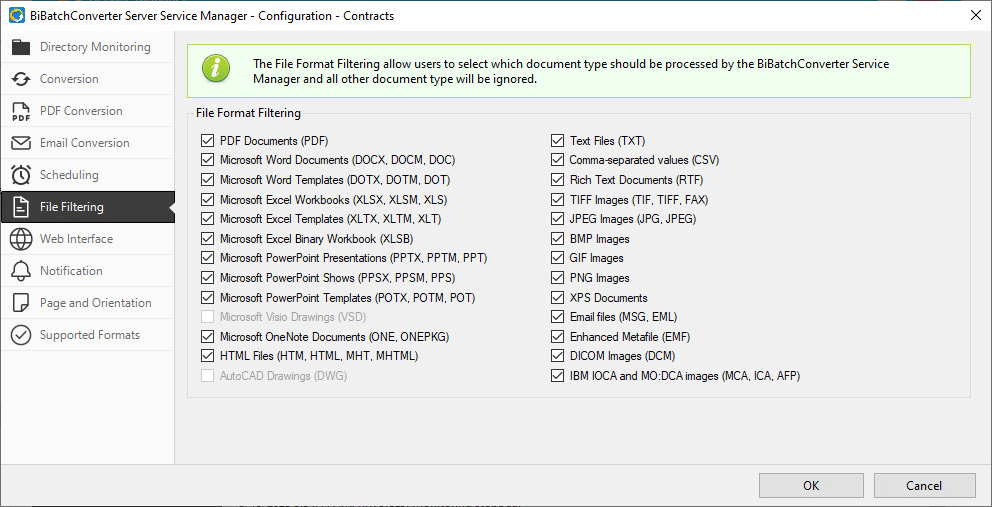Click the Directory Monitoring folder icon
The height and width of the screenshot is (507, 992).
pyautogui.click(x=21, y=47)
